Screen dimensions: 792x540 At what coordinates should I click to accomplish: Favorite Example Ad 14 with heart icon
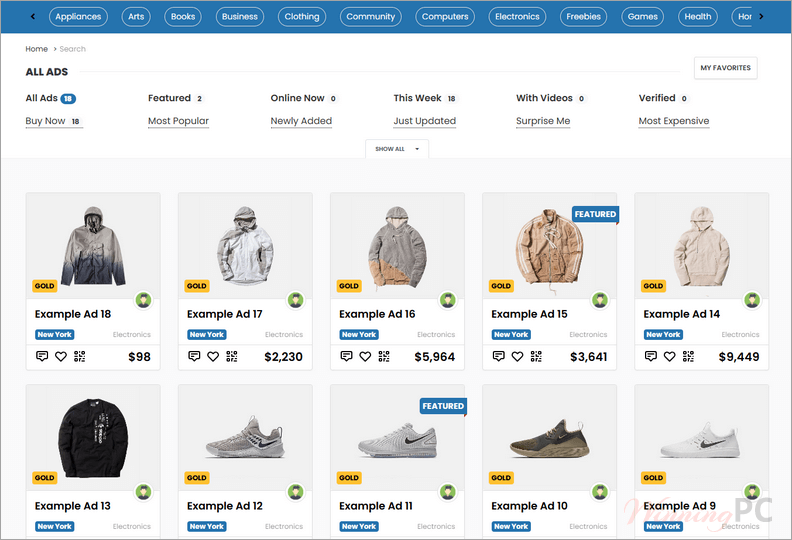(x=669, y=357)
